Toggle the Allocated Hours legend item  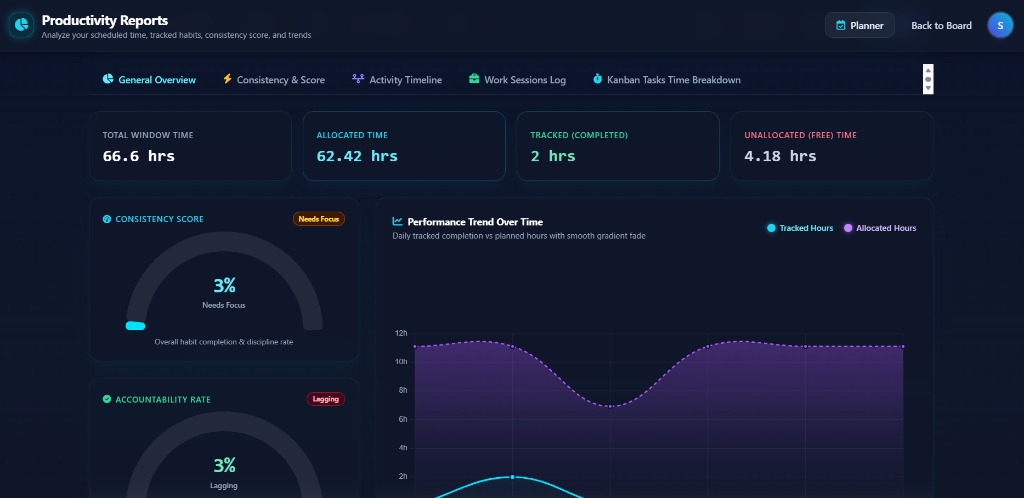[880, 228]
